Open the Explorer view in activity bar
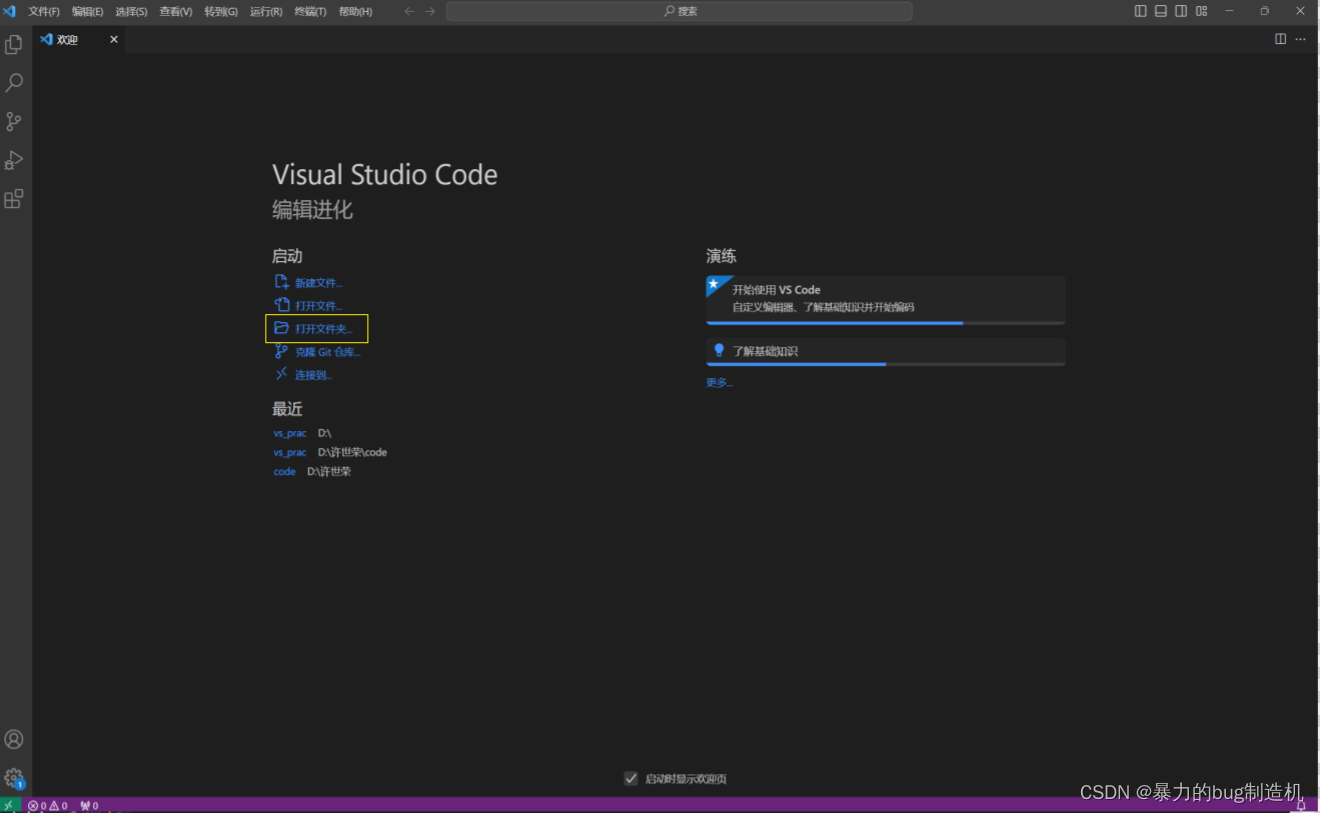This screenshot has height=813, width=1320. tap(14, 45)
